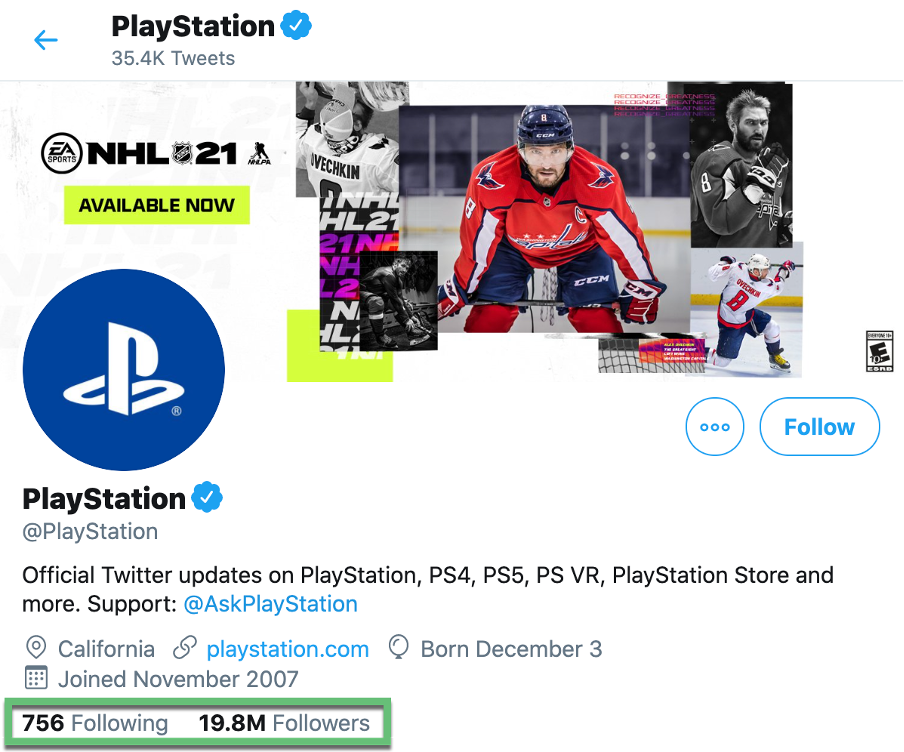
Task: Click the @PlayStation handle text
Action: click(x=89, y=531)
